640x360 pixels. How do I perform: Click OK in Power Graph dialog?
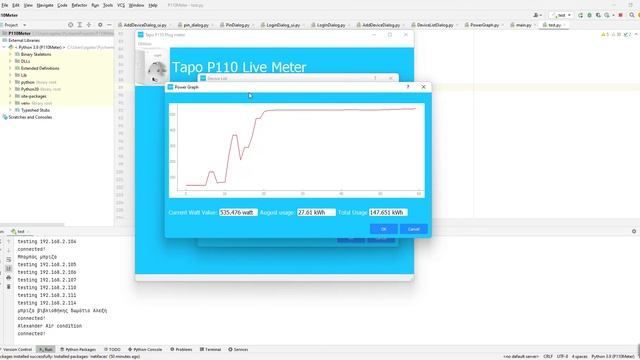[384, 229]
